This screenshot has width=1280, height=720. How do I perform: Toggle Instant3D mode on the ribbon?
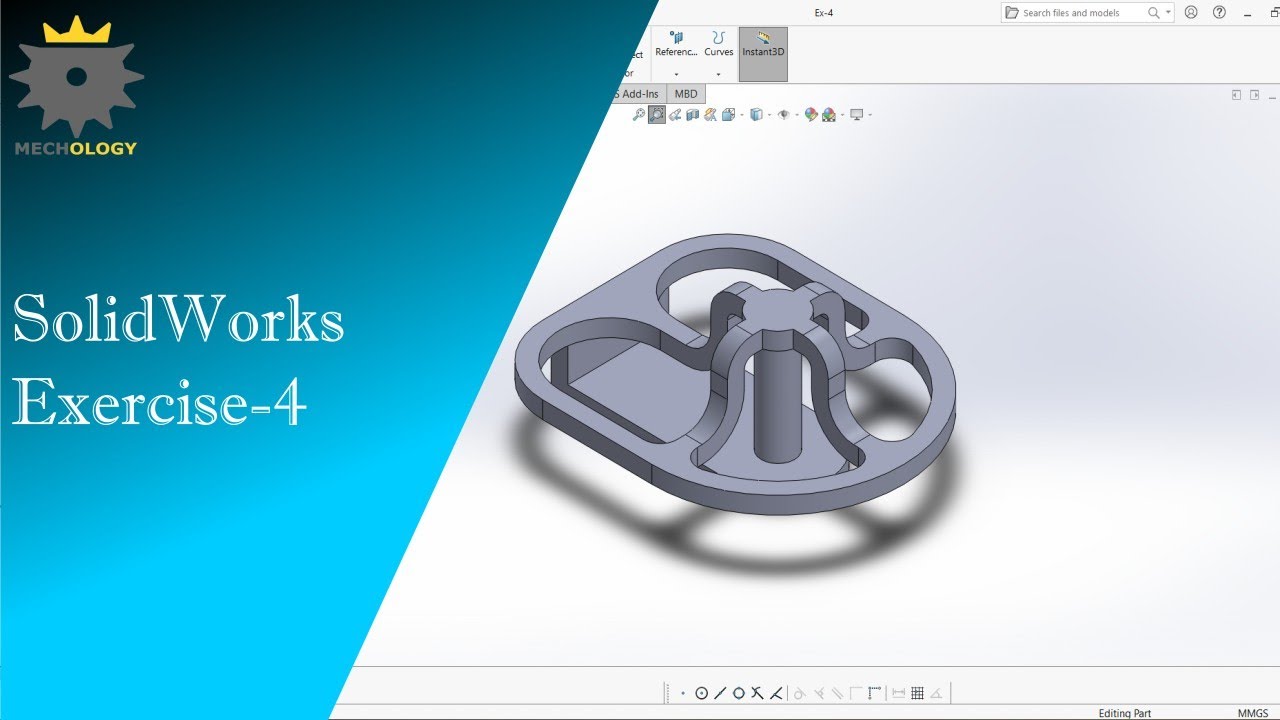click(763, 54)
